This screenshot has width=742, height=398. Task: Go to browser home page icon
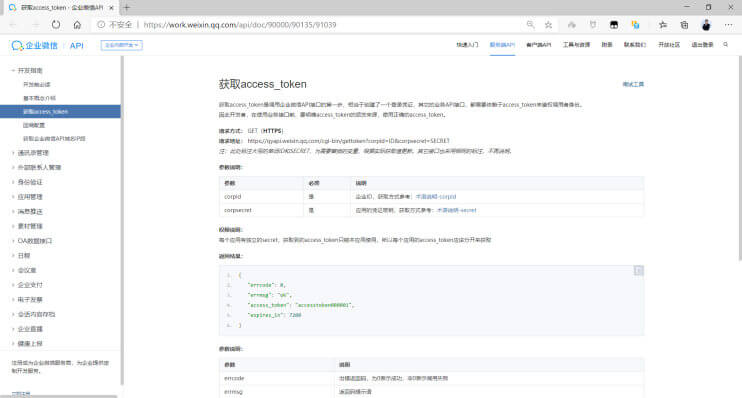(77, 25)
